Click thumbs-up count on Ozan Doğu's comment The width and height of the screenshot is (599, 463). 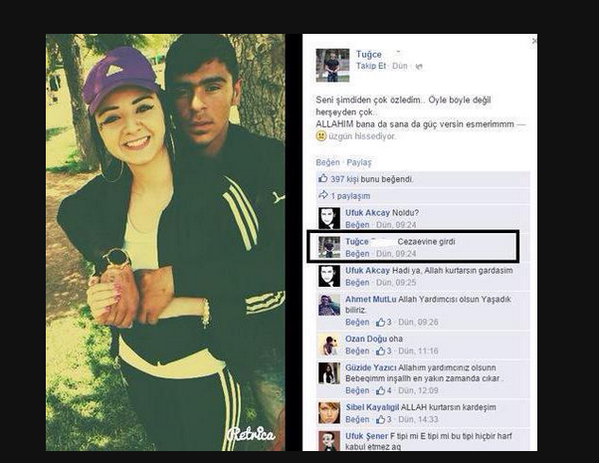384,351
